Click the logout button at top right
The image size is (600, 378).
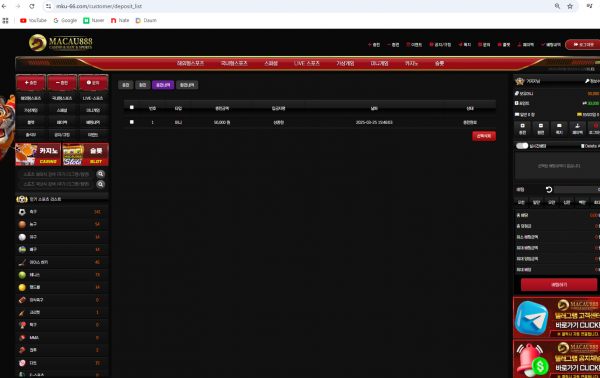(x=583, y=45)
